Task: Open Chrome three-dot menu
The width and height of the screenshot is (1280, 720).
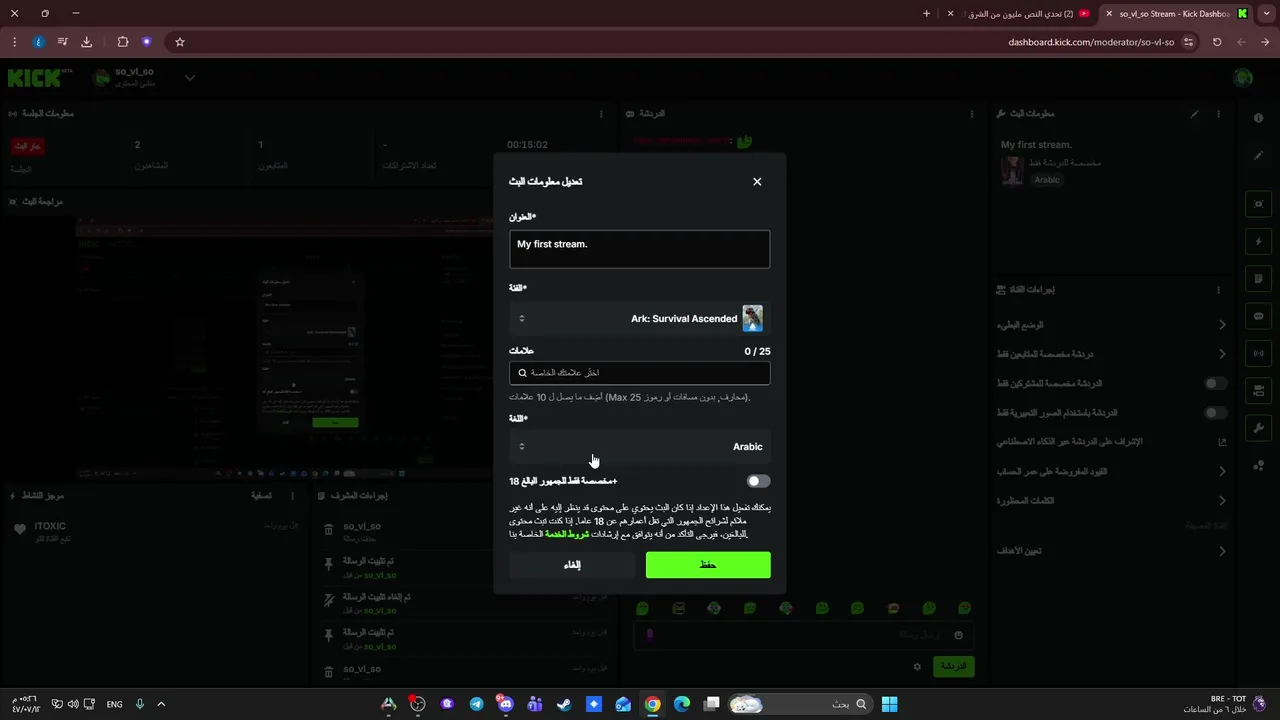Action: (x=14, y=42)
